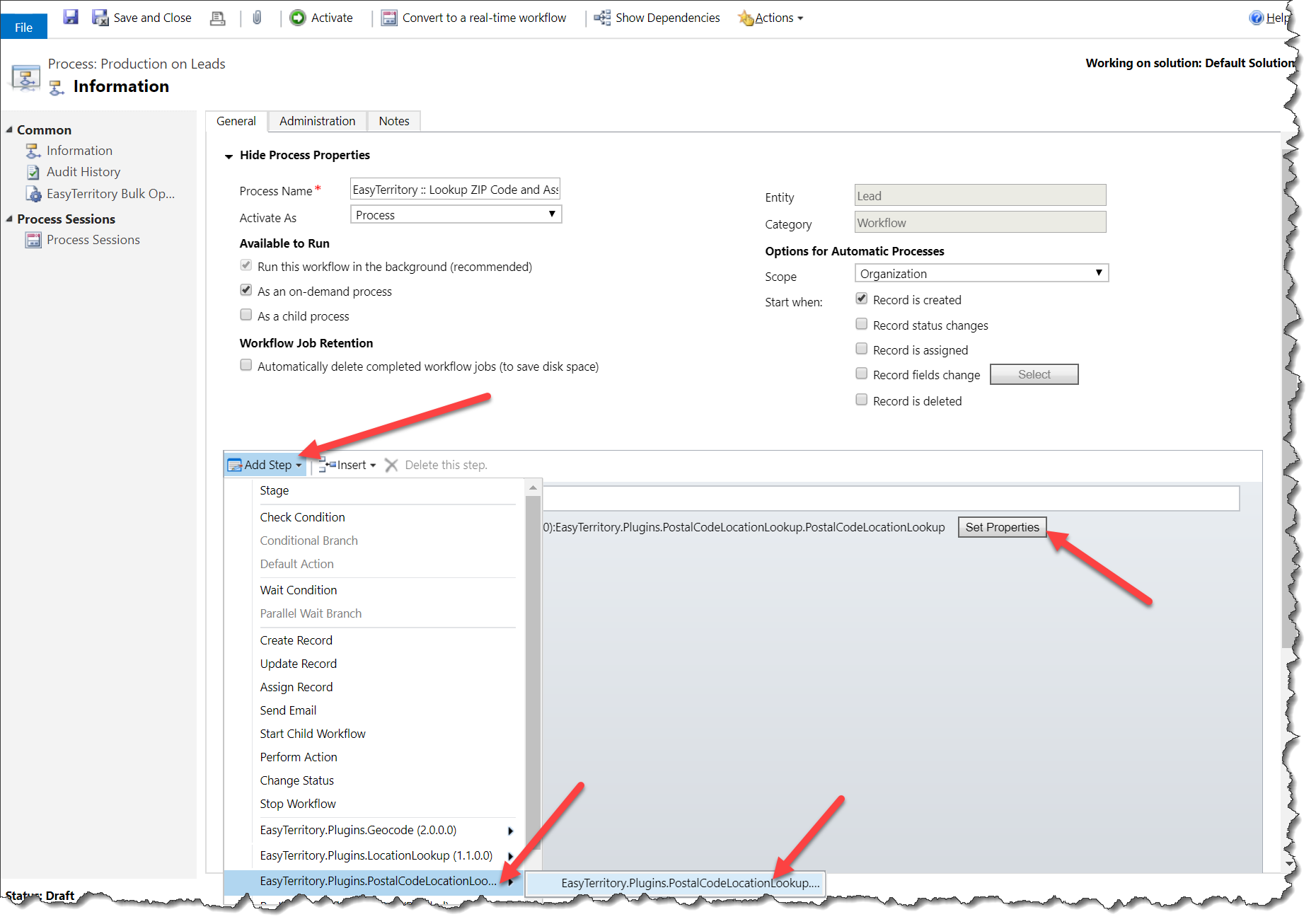Click the Attach File paperclip icon

tap(257, 18)
